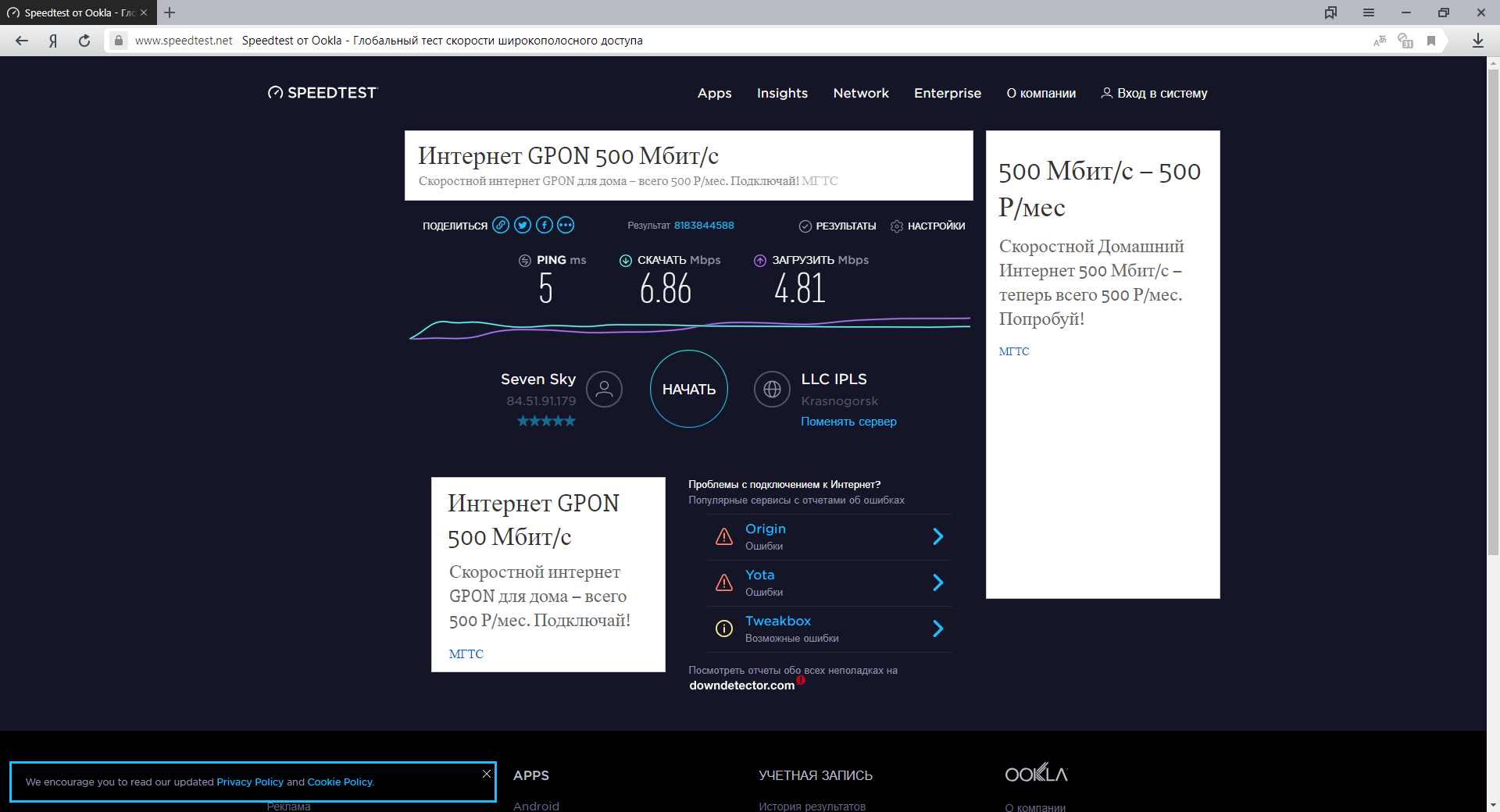Open Yandex home button

click(x=53, y=41)
